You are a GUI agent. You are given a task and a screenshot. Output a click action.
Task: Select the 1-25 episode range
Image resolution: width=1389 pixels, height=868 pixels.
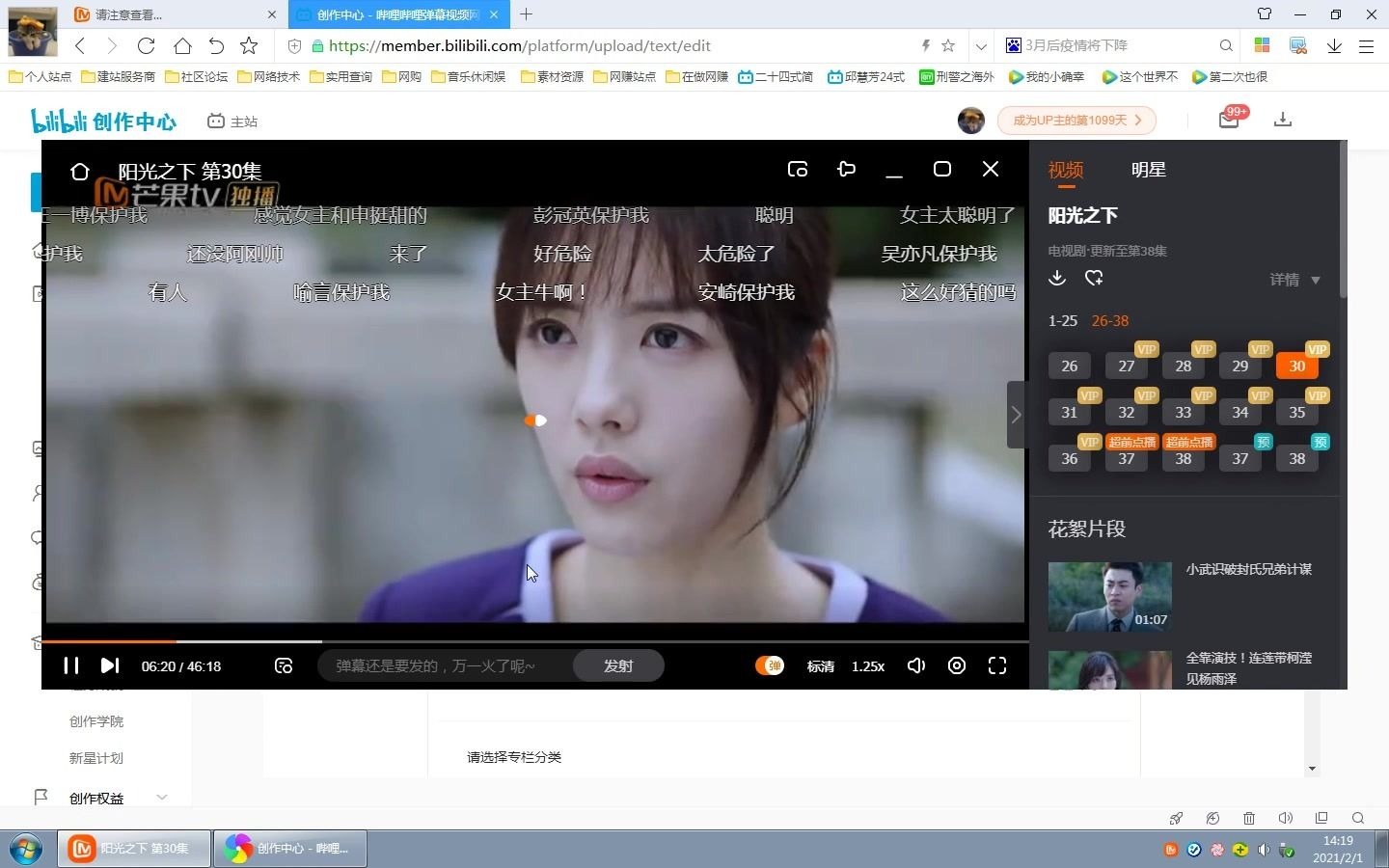1063,321
